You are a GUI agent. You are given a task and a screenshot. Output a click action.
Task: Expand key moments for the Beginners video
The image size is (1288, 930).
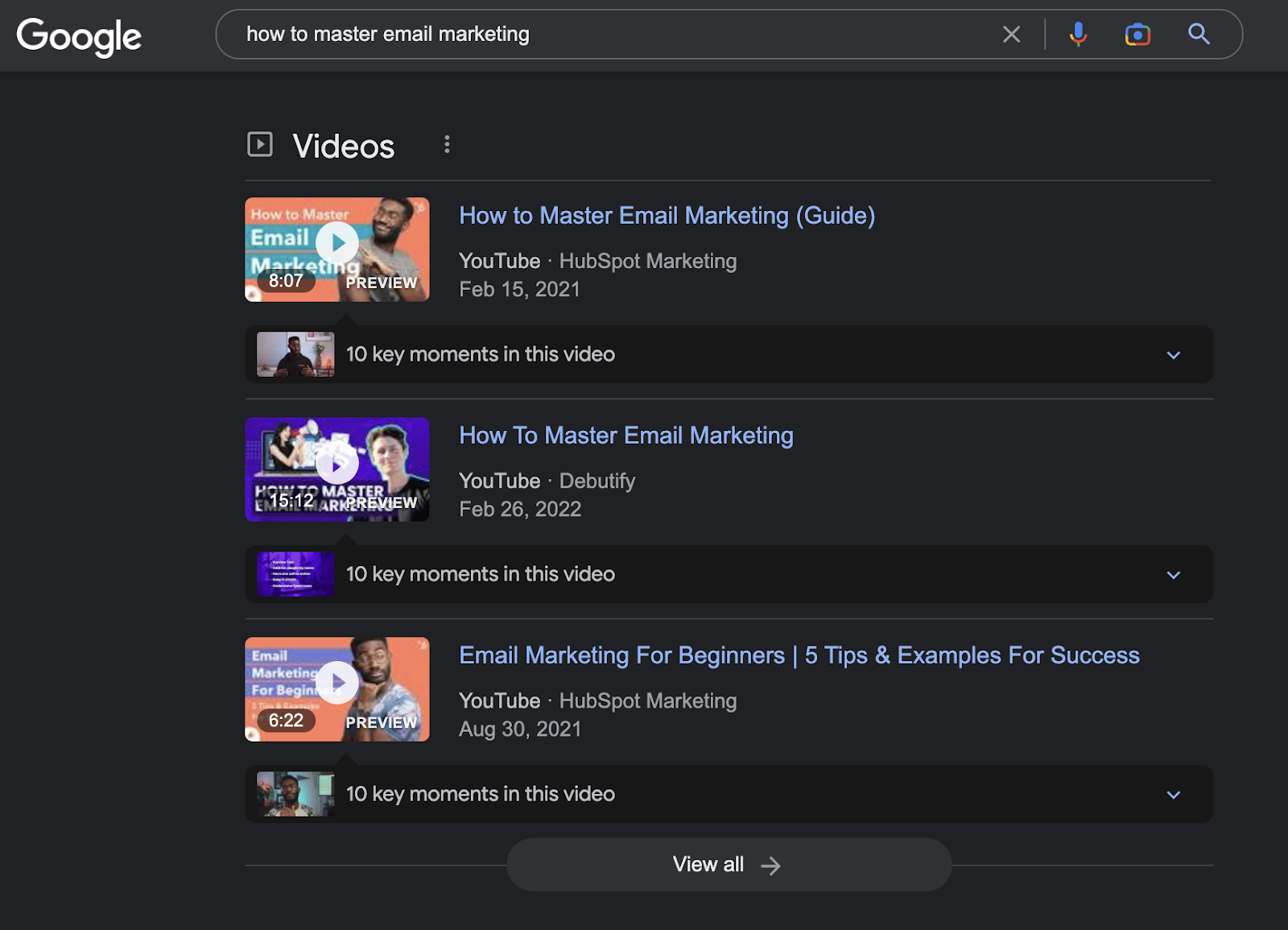click(x=1174, y=795)
